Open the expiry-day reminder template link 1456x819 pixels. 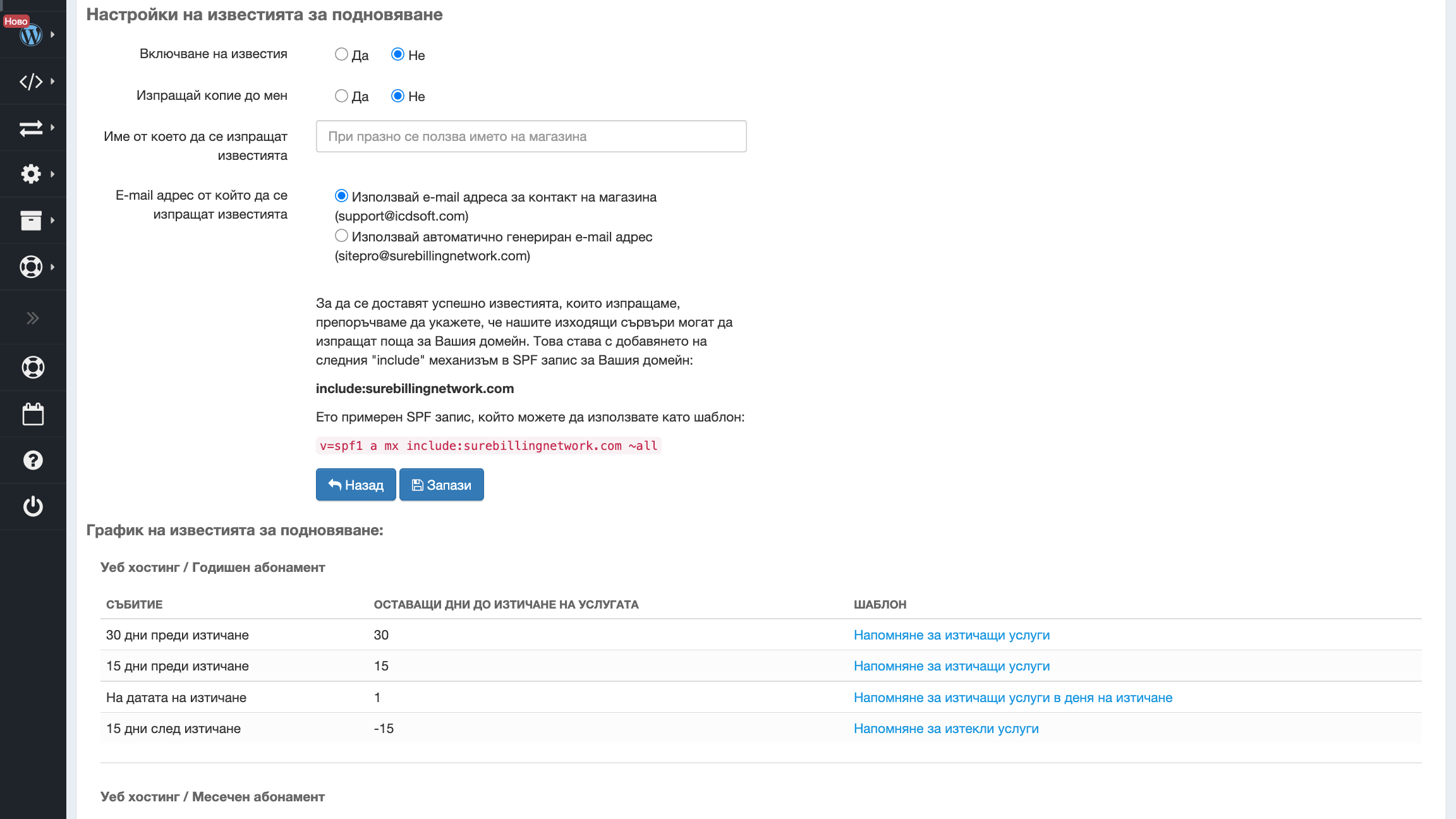[x=1012, y=698]
